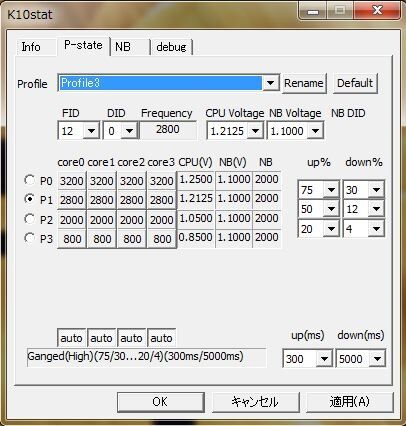The height and width of the screenshot is (426, 406).
Task: Expand the Profile dropdown list
Action: pyautogui.click(x=270, y=83)
